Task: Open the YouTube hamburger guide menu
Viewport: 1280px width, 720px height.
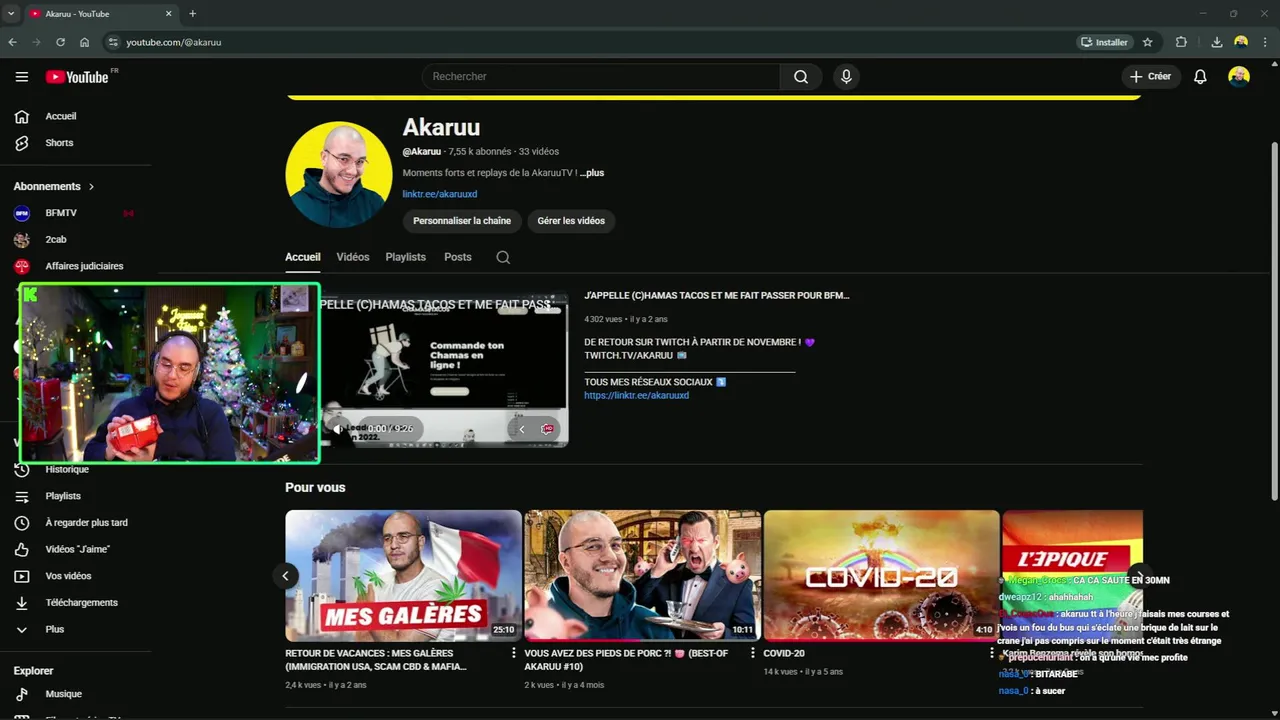Action: coord(22,77)
